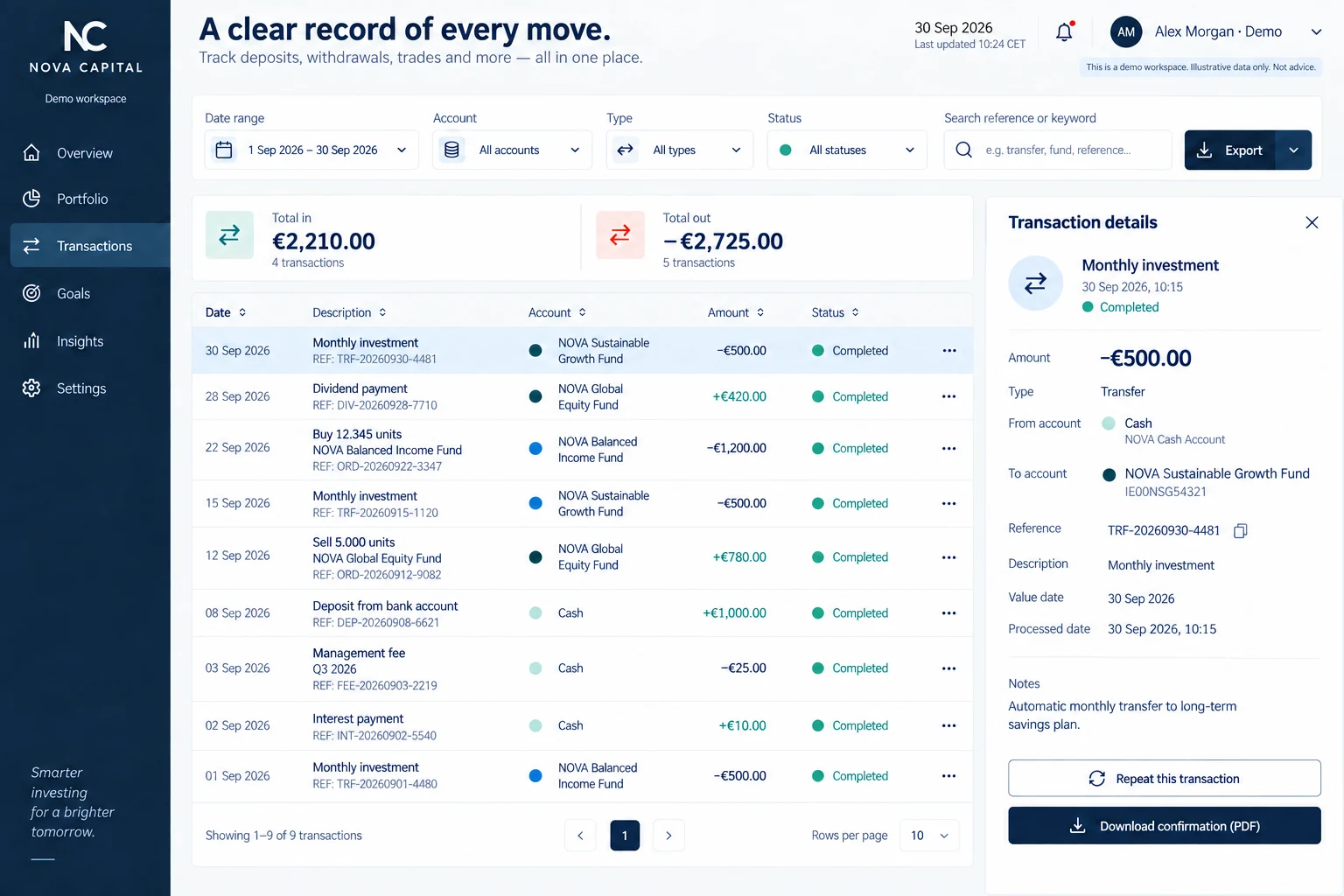Viewport: 1344px width, 896px height.
Task: Open more options for Deposit from bank row
Action: 949,613
